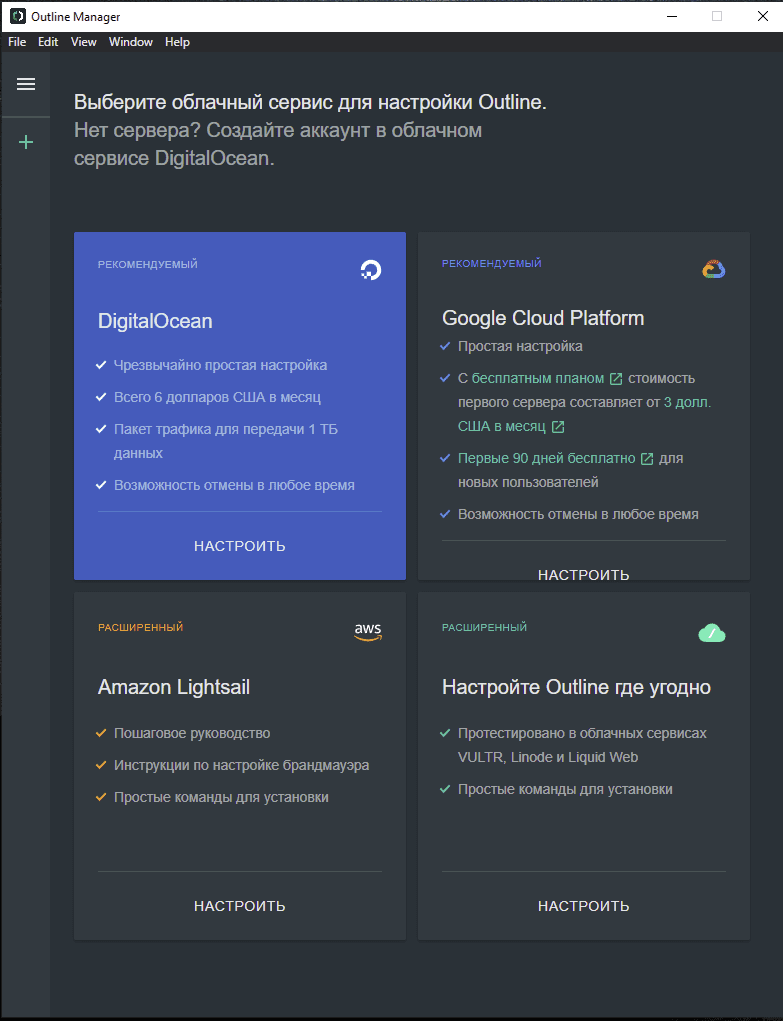Click 'Пошаговое руководство' text

(192, 733)
